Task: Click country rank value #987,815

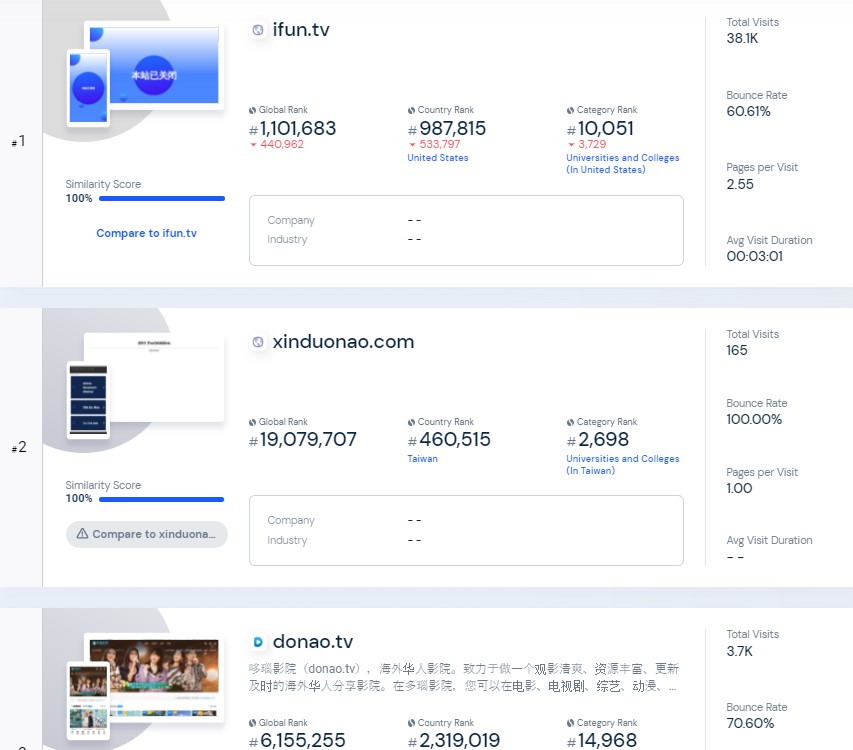Action: [x=447, y=129]
